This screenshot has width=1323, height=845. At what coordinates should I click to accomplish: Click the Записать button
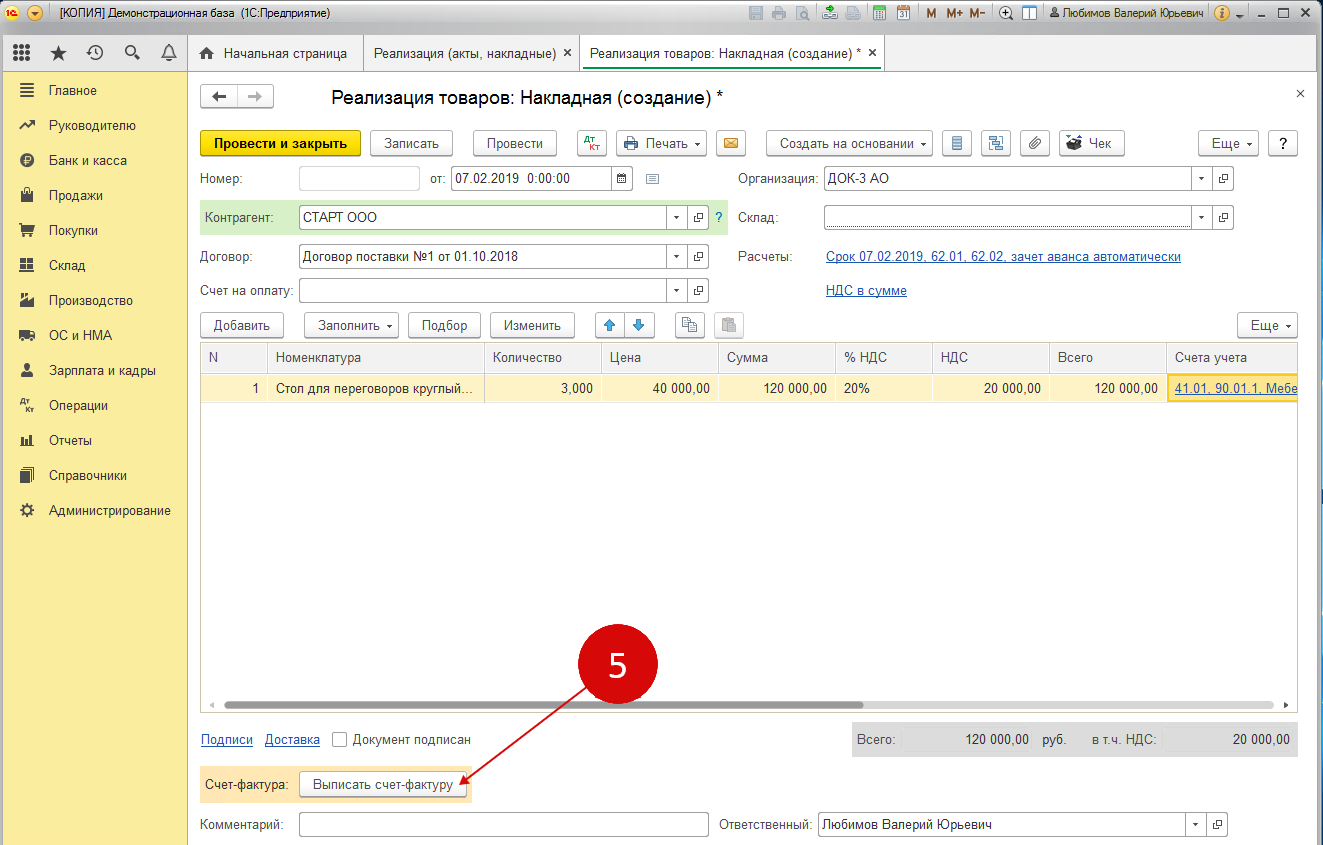(411, 143)
